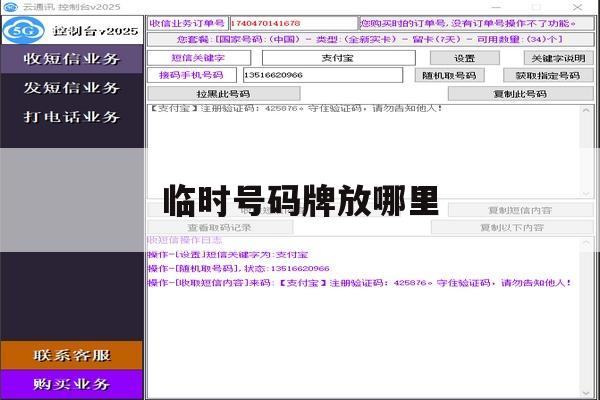Click log line 操作-[设置]短信关键字为:支付宝

pyautogui.click(x=228, y=255)
